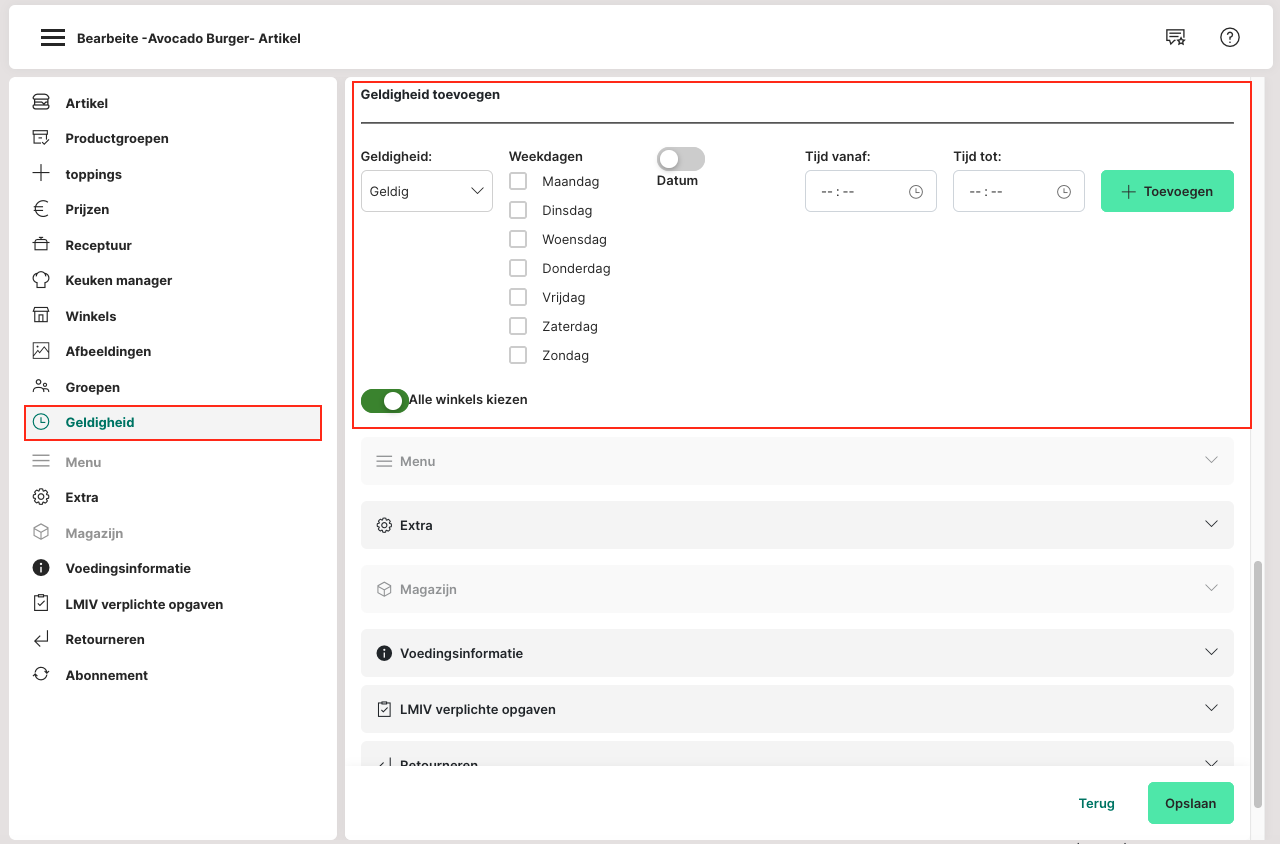This screenshot has width=1280, height=844.
Task: Open the Geldigheid dropdown
Action: click(426, 191)
